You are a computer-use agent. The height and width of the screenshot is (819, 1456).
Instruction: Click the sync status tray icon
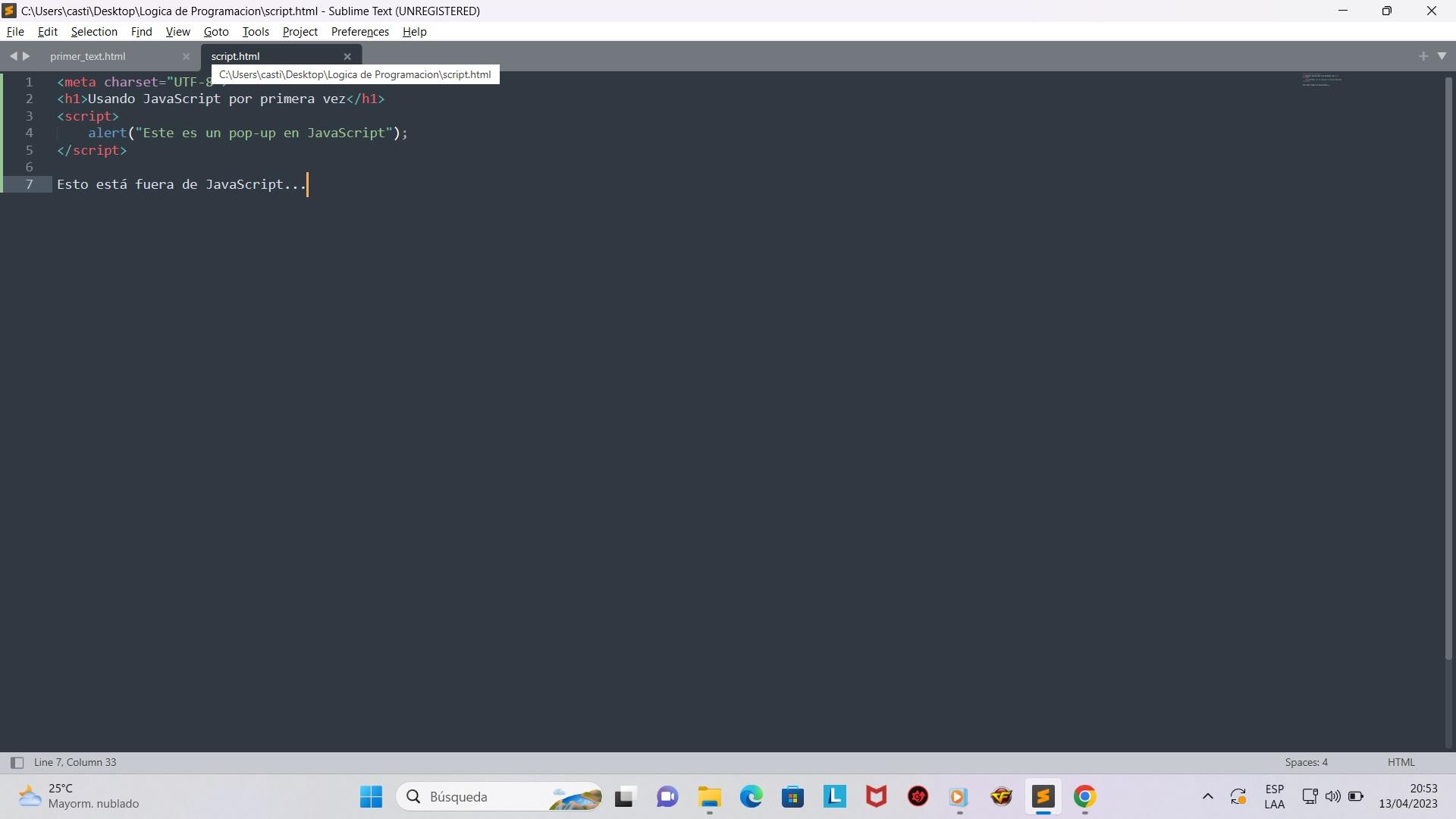(1238, 797)
